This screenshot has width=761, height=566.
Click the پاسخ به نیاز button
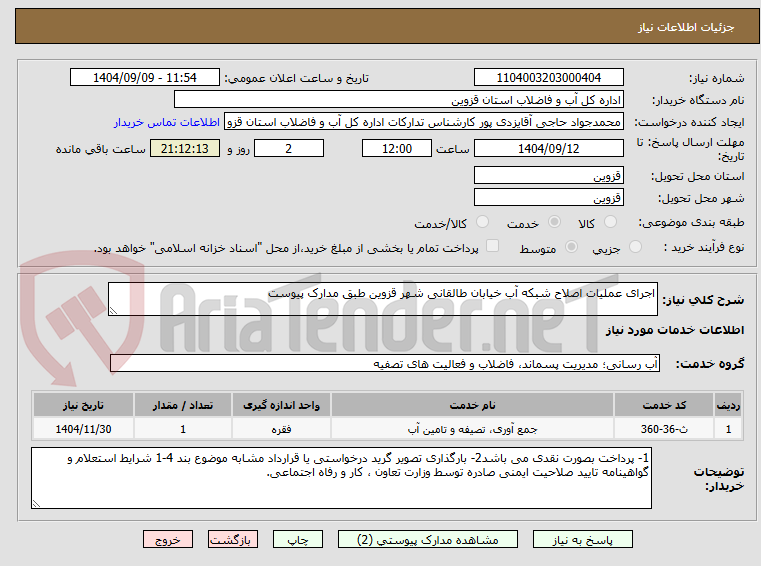[582, 540]
